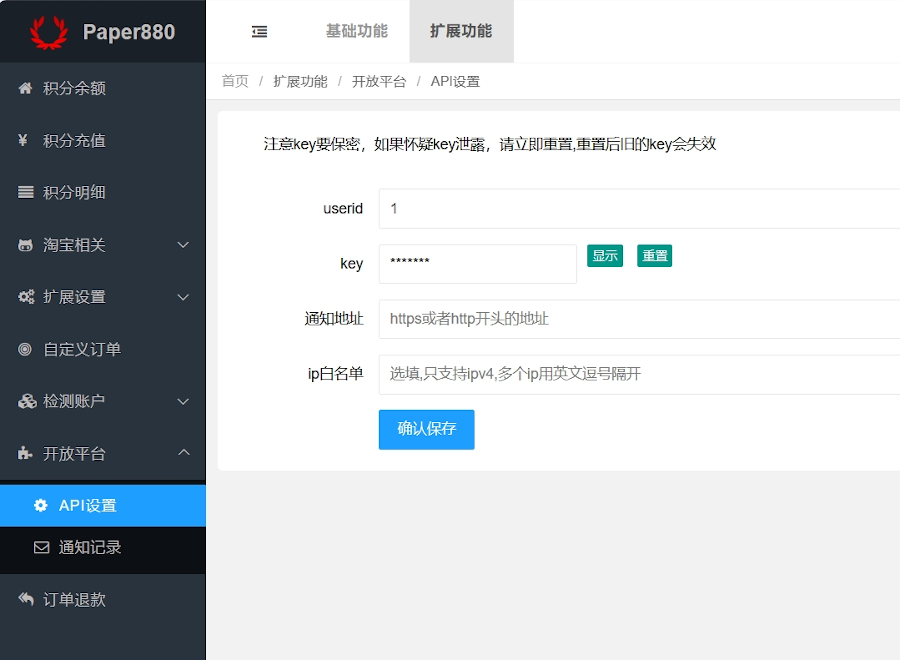Focus the userid input field
The image size is (900, 660).
coord(639,208)
